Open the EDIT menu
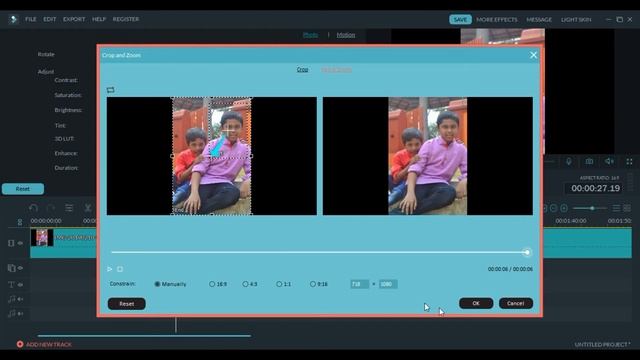 (x=50, y=19)
